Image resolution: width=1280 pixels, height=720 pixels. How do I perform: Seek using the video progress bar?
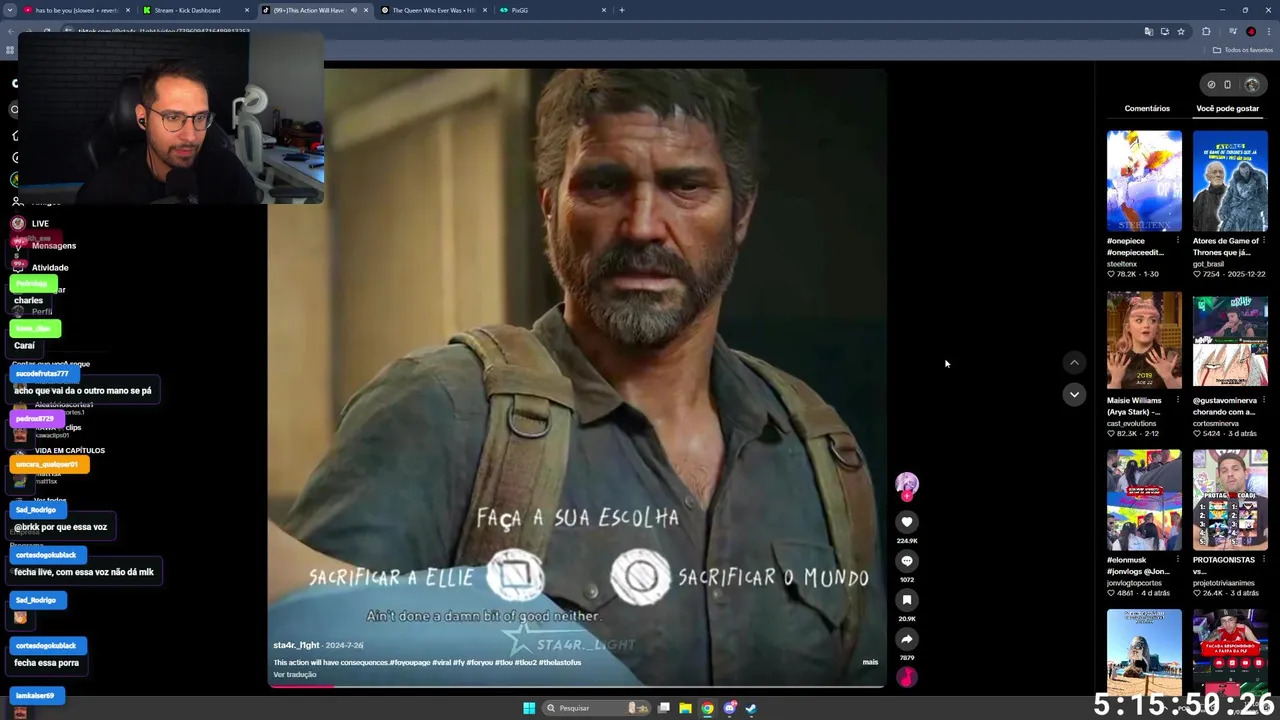[577, 686]
